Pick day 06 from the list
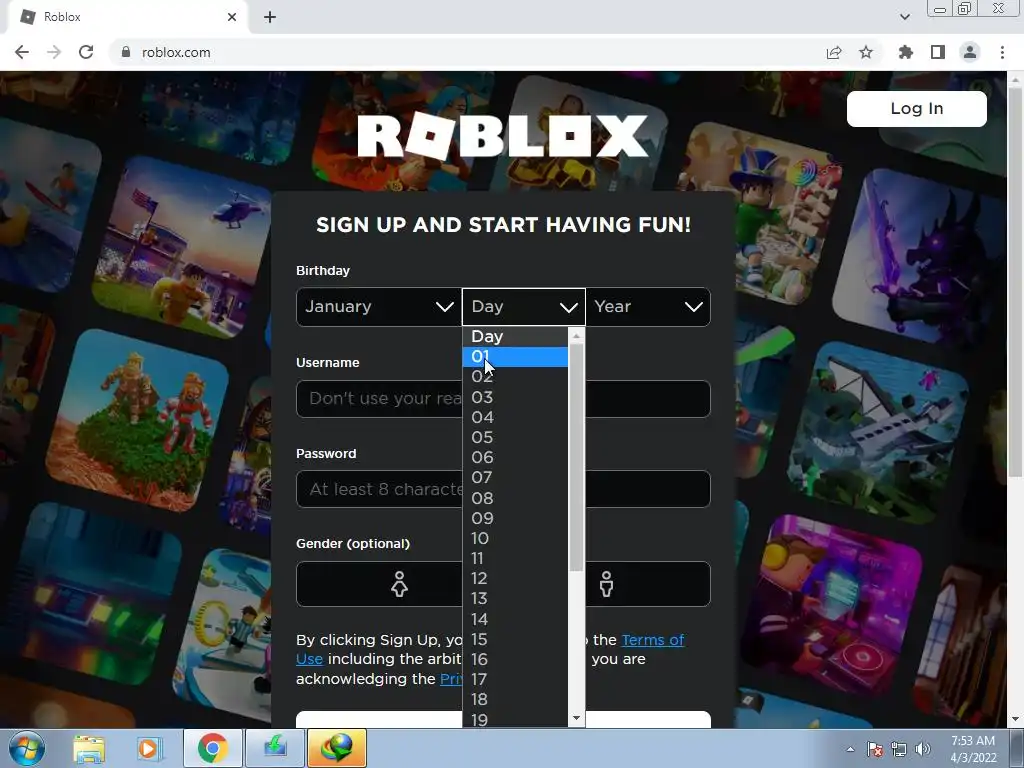Screen dimensions: 1024x768 [x=515, y=458]
